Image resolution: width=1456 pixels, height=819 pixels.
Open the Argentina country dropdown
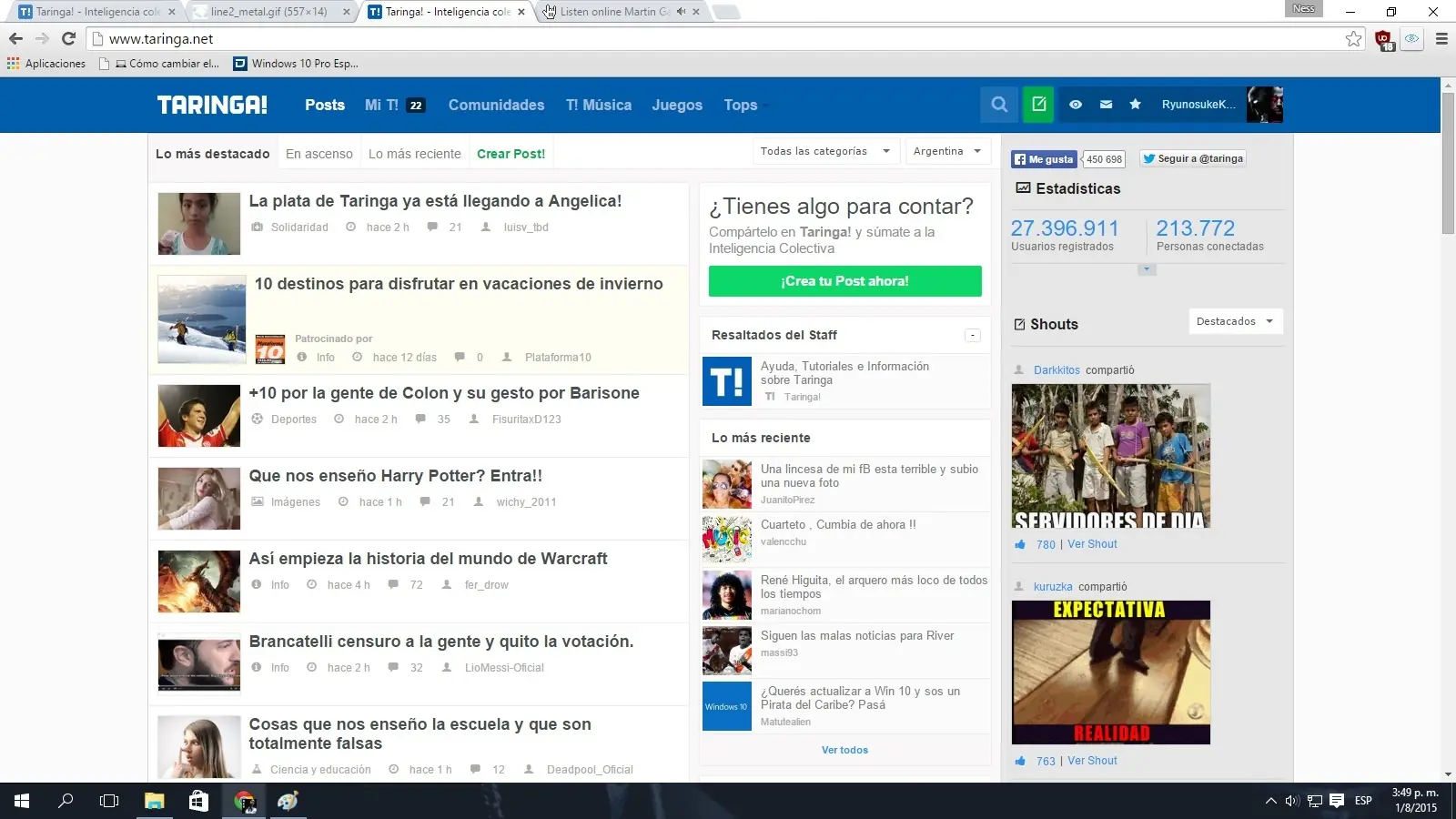click(x=947, y=151)
